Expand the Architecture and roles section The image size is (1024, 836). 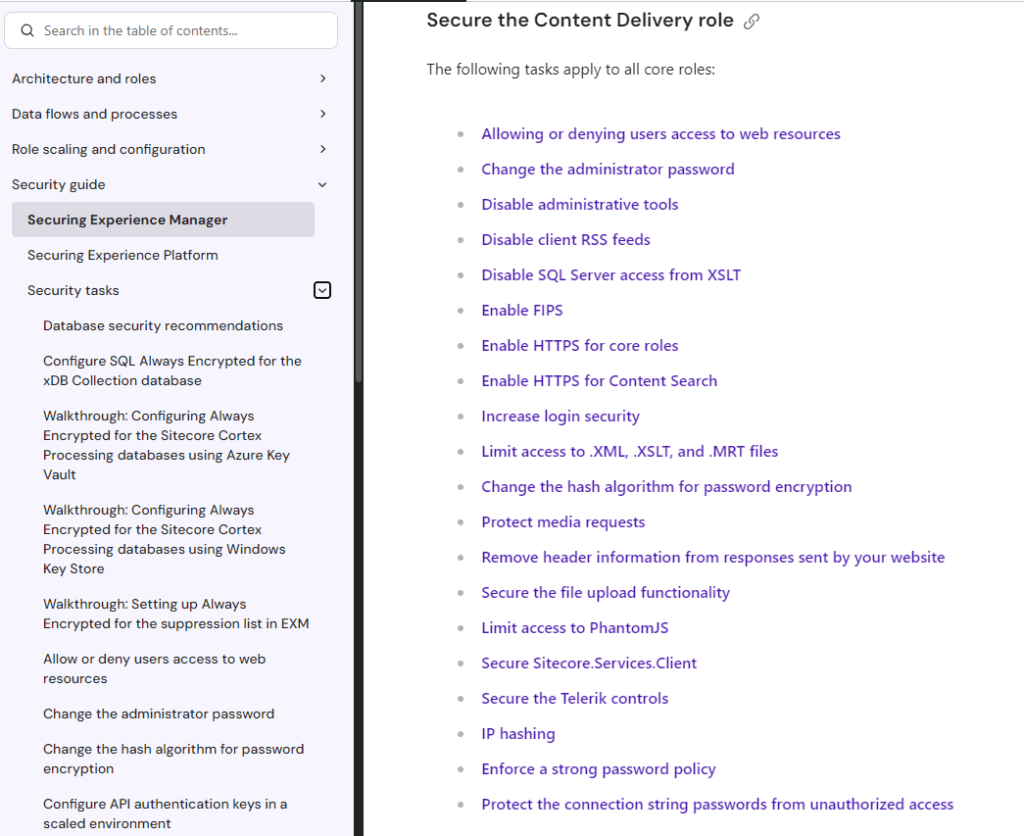[322, 79]
